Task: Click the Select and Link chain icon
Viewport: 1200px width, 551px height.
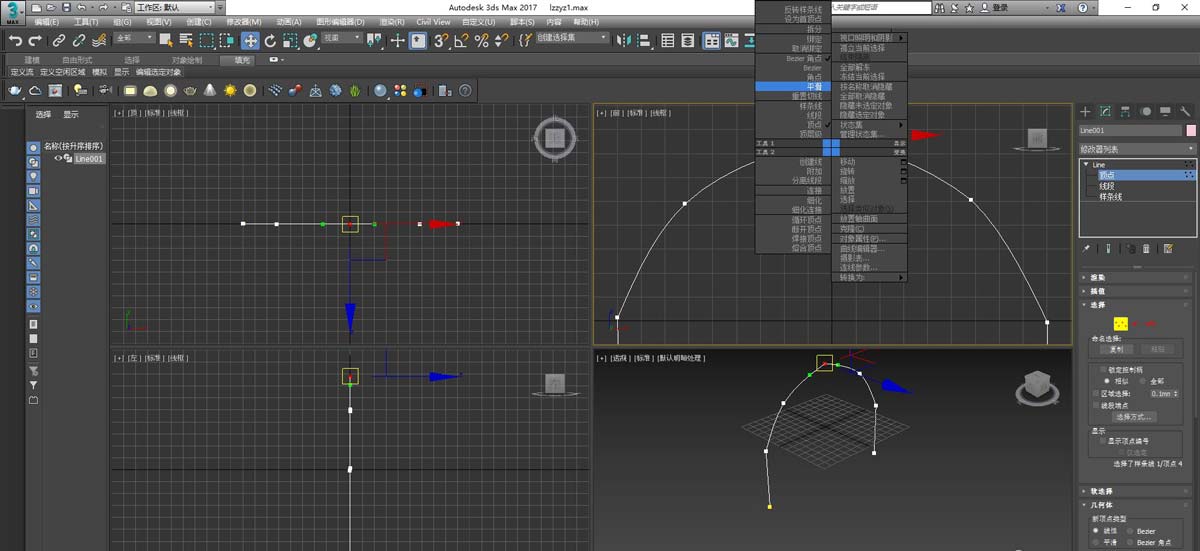Action: click(59, 41)
